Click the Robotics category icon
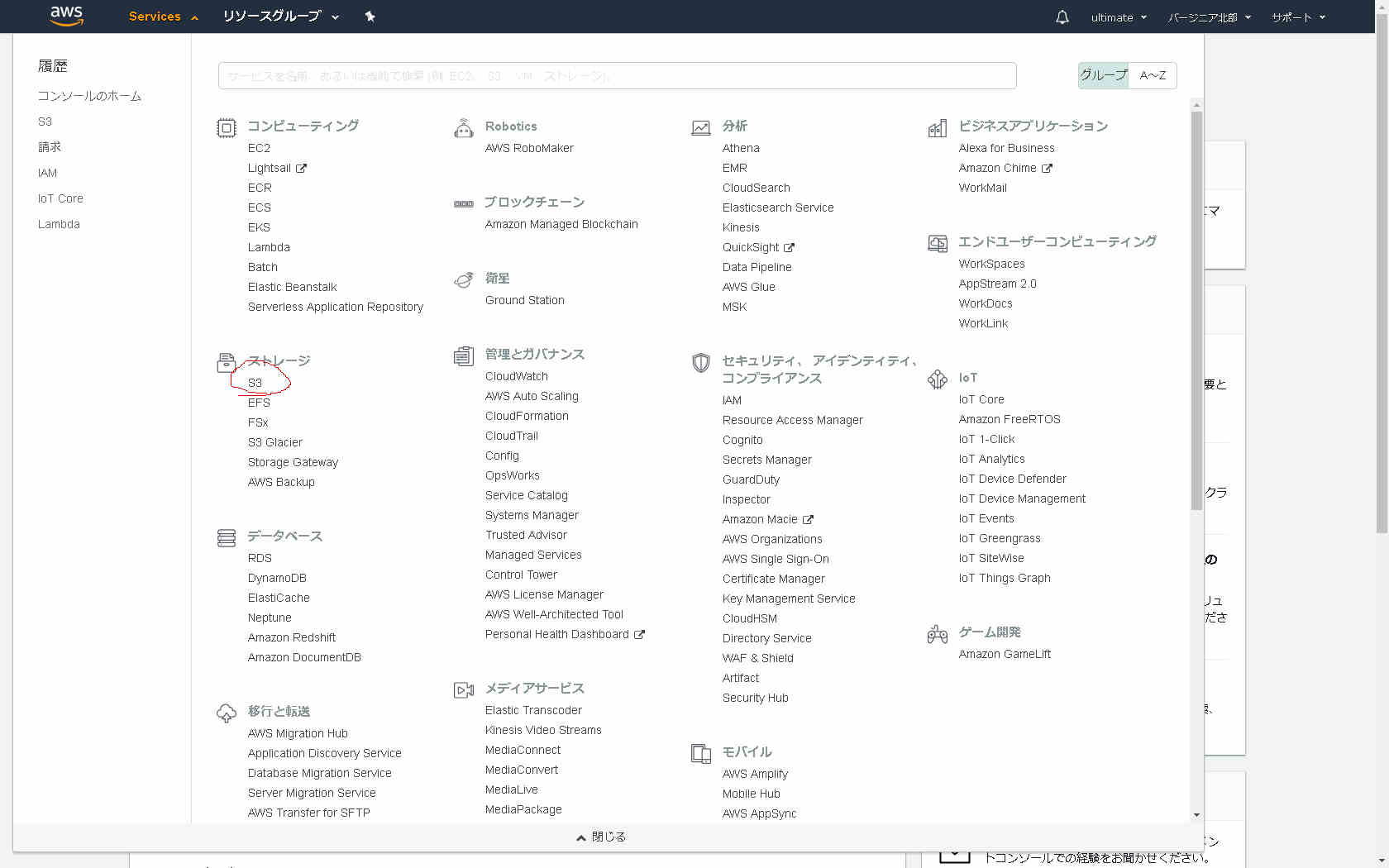1389x868 pixels. point(463,128)
